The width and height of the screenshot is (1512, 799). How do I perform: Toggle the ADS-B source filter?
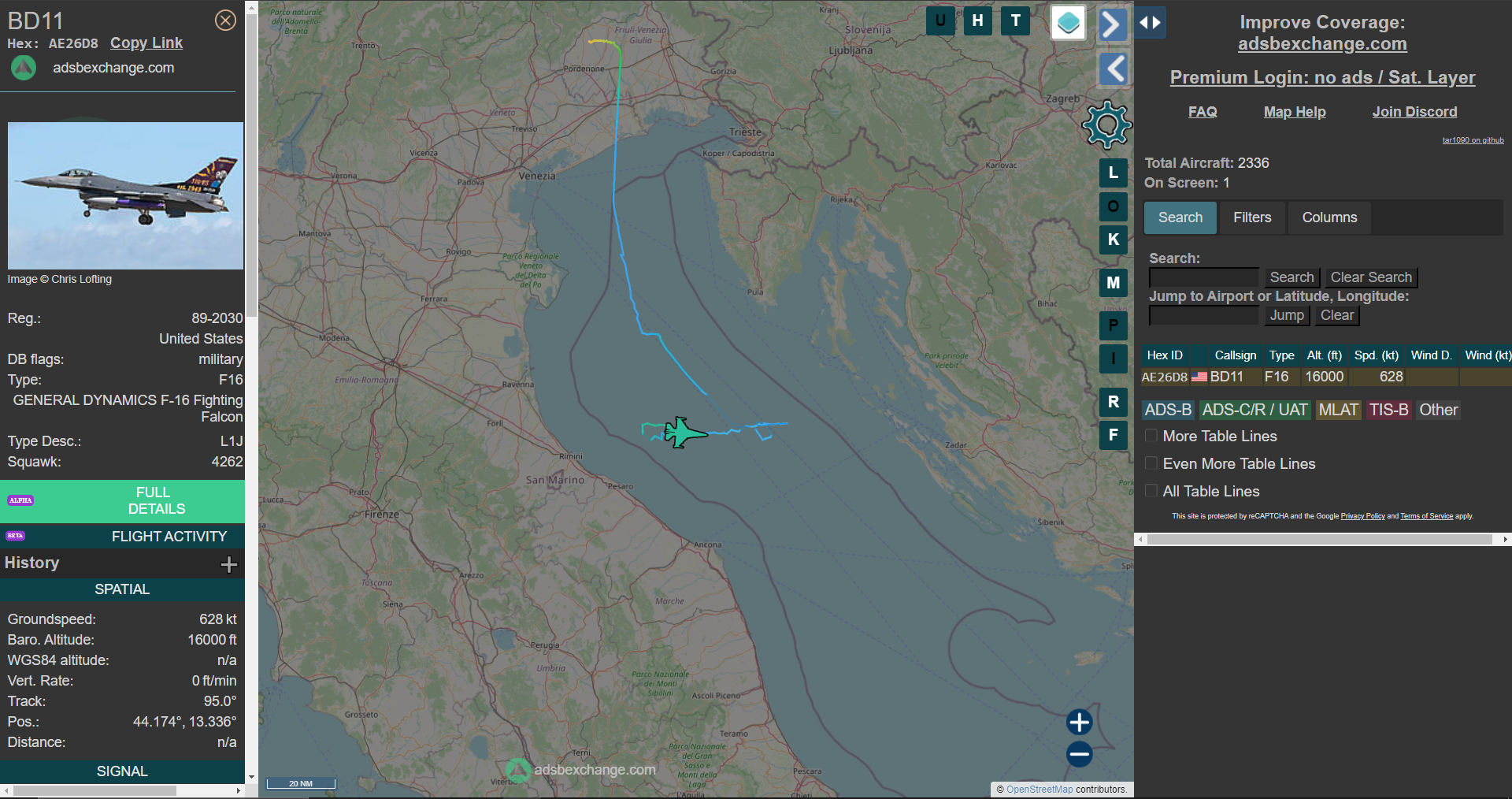pos(1168,410)
